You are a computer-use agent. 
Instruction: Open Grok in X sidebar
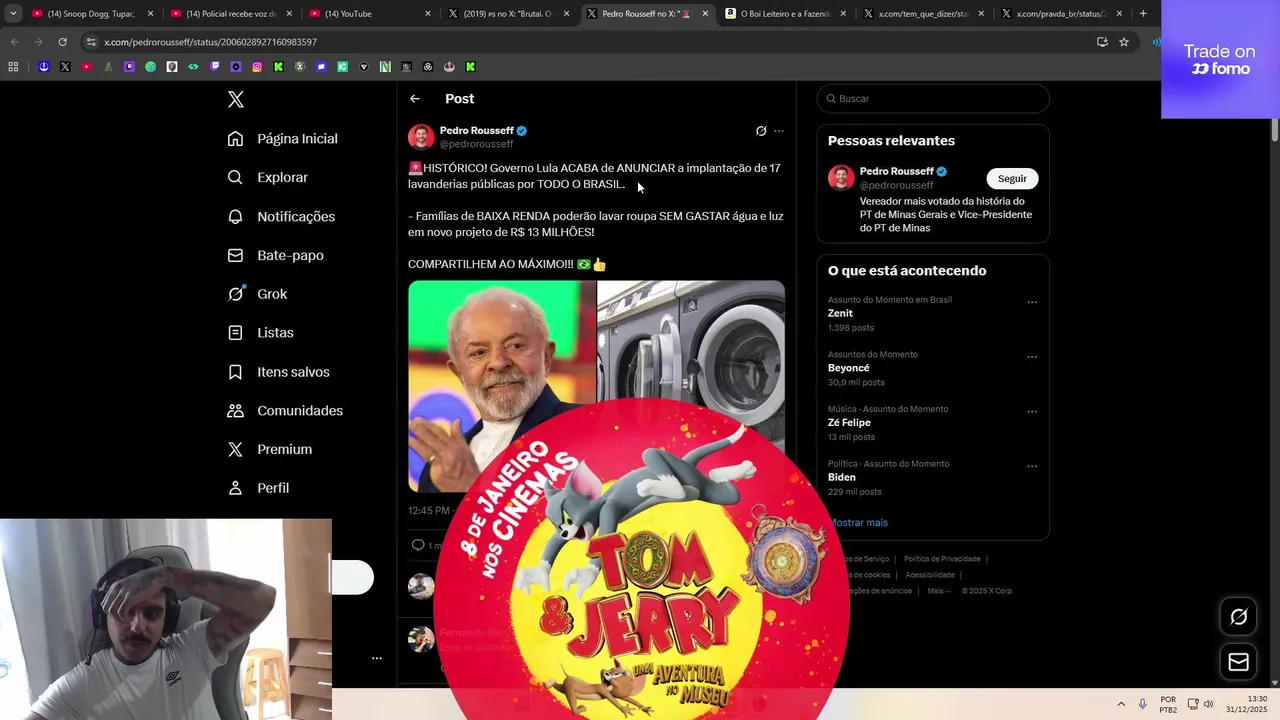coord(257,294)
